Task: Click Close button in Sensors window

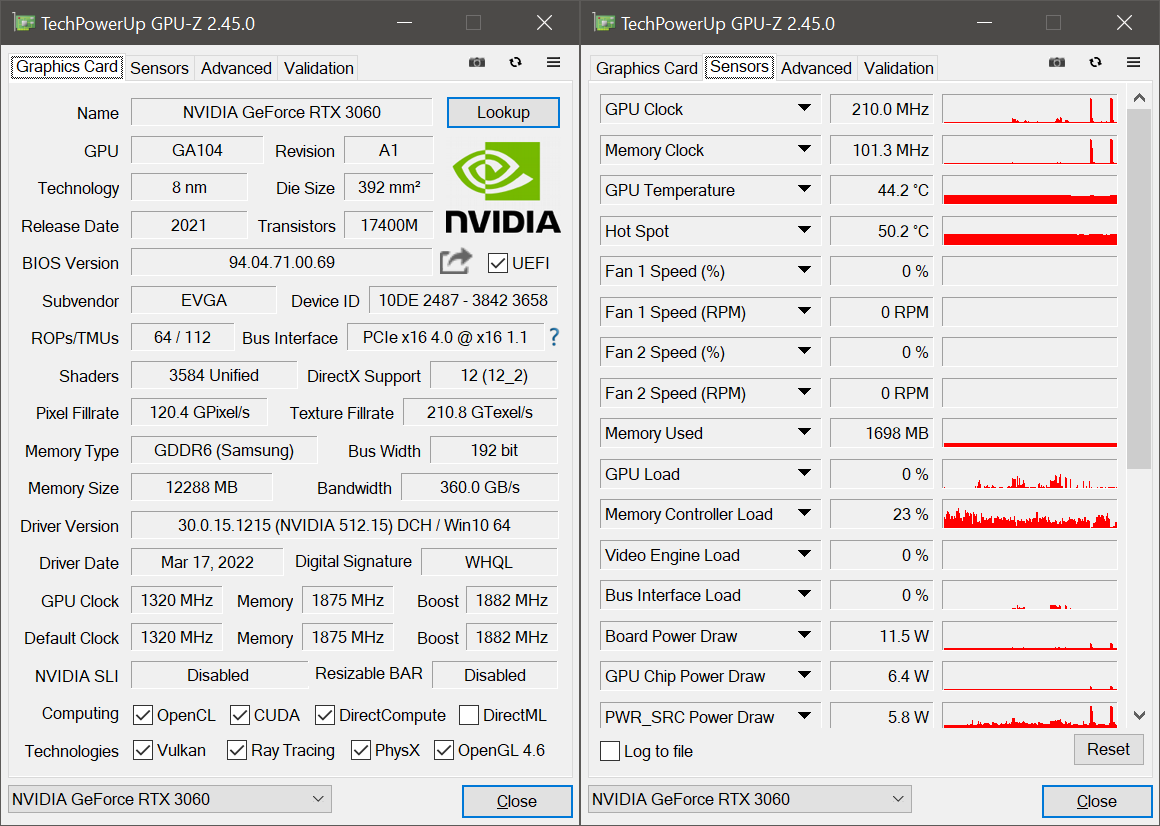Action: point(1097,802)
